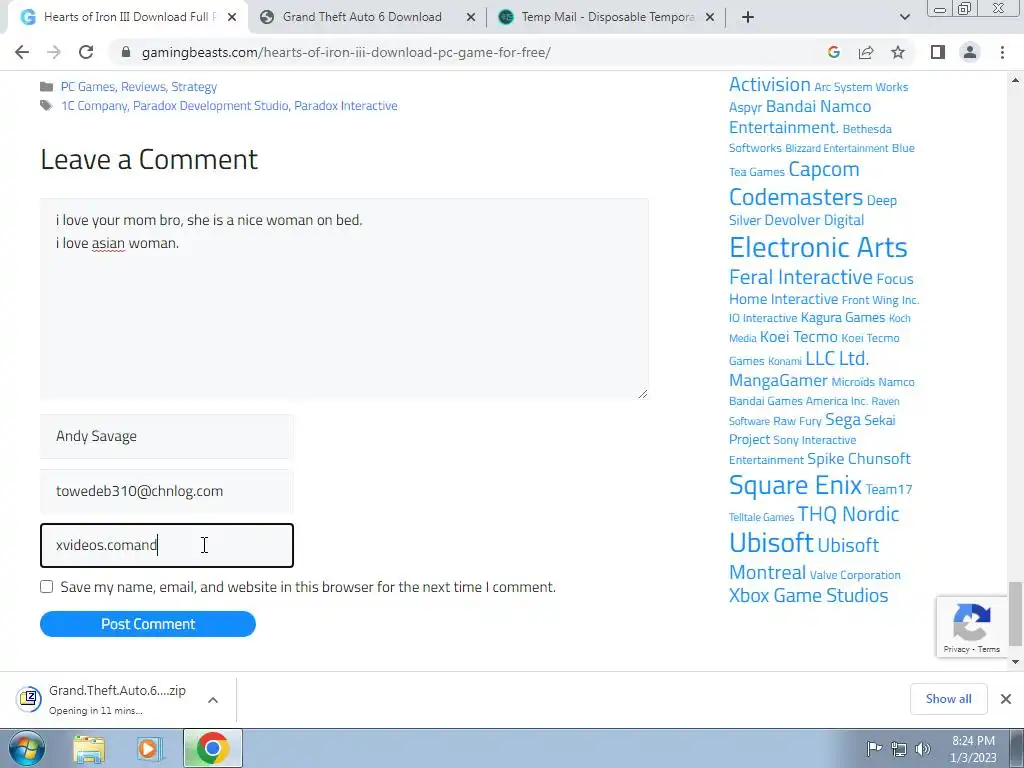Bookmark this page with the star icon
The height and width of the screenshot is (768, 1024).
click(898, 52)
